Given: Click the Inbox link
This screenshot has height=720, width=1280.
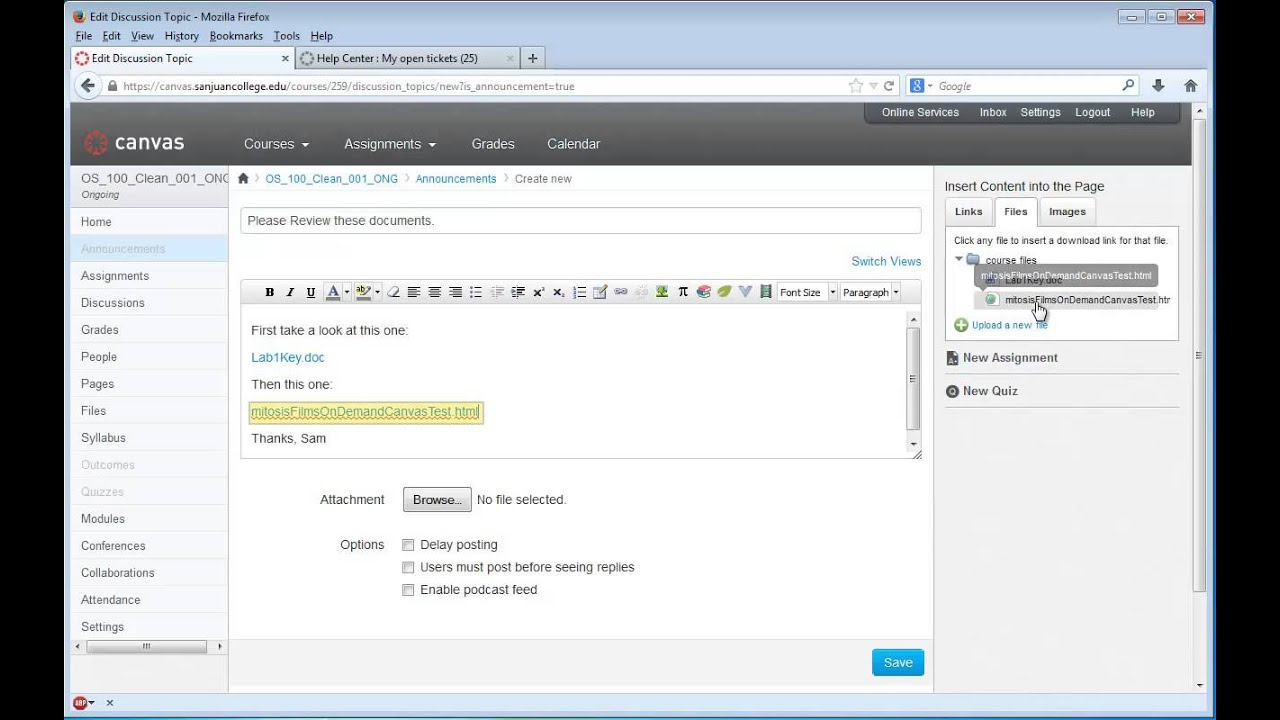Looking at the screenshot, I should coord(993,112).
